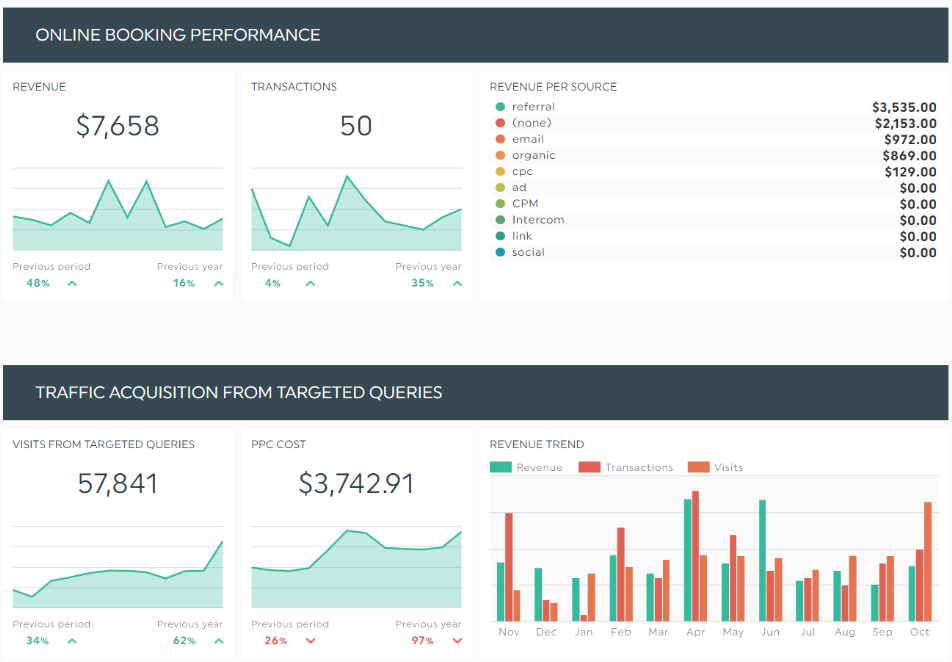Click the up arrow beside Transactions 4%
The height and width of the screenshot is (662, 952).
click(x=310, y=283)
